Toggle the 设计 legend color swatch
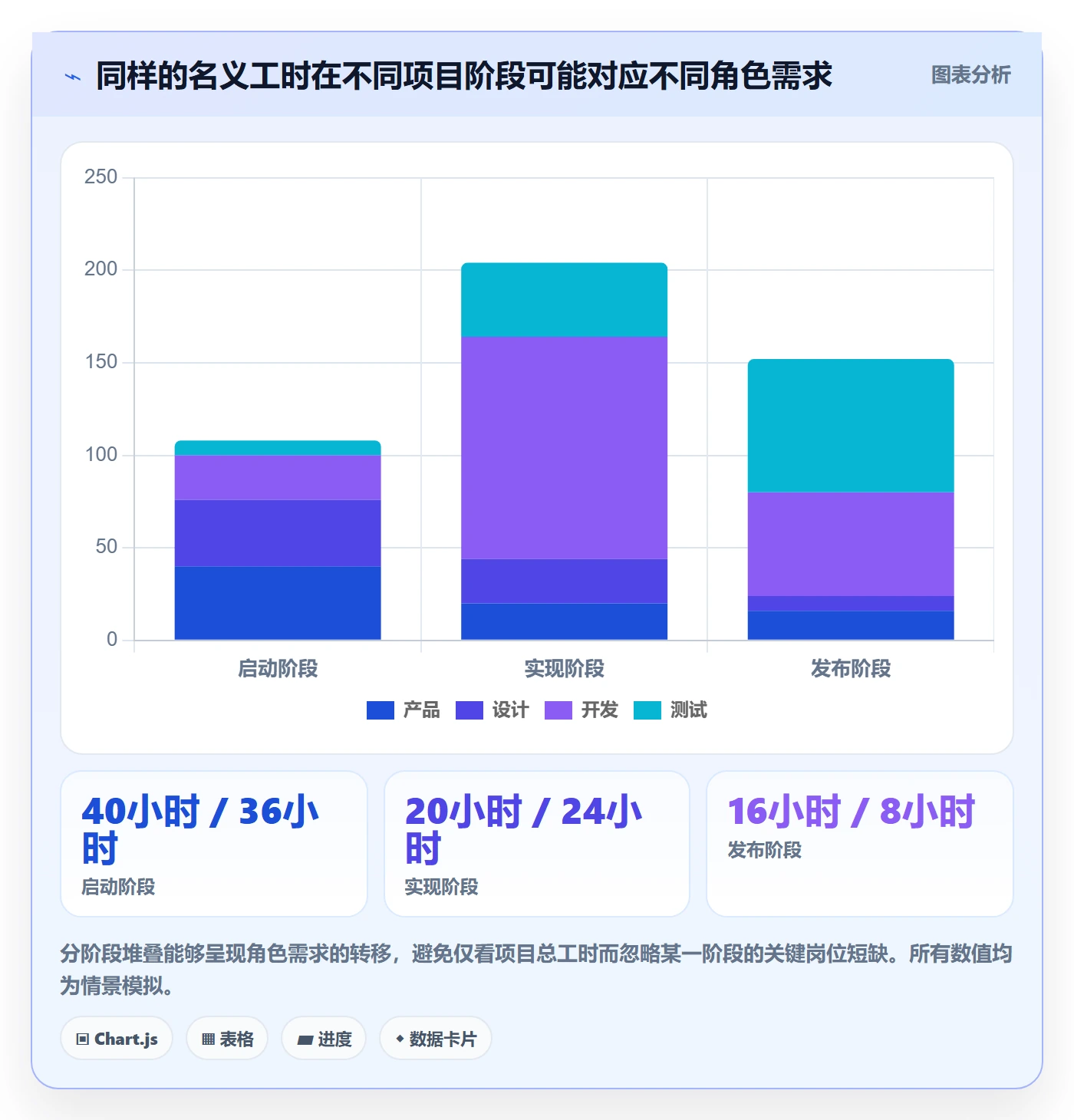Image resolution: width=1074 pixels, height=1120 pixels. 469,710
